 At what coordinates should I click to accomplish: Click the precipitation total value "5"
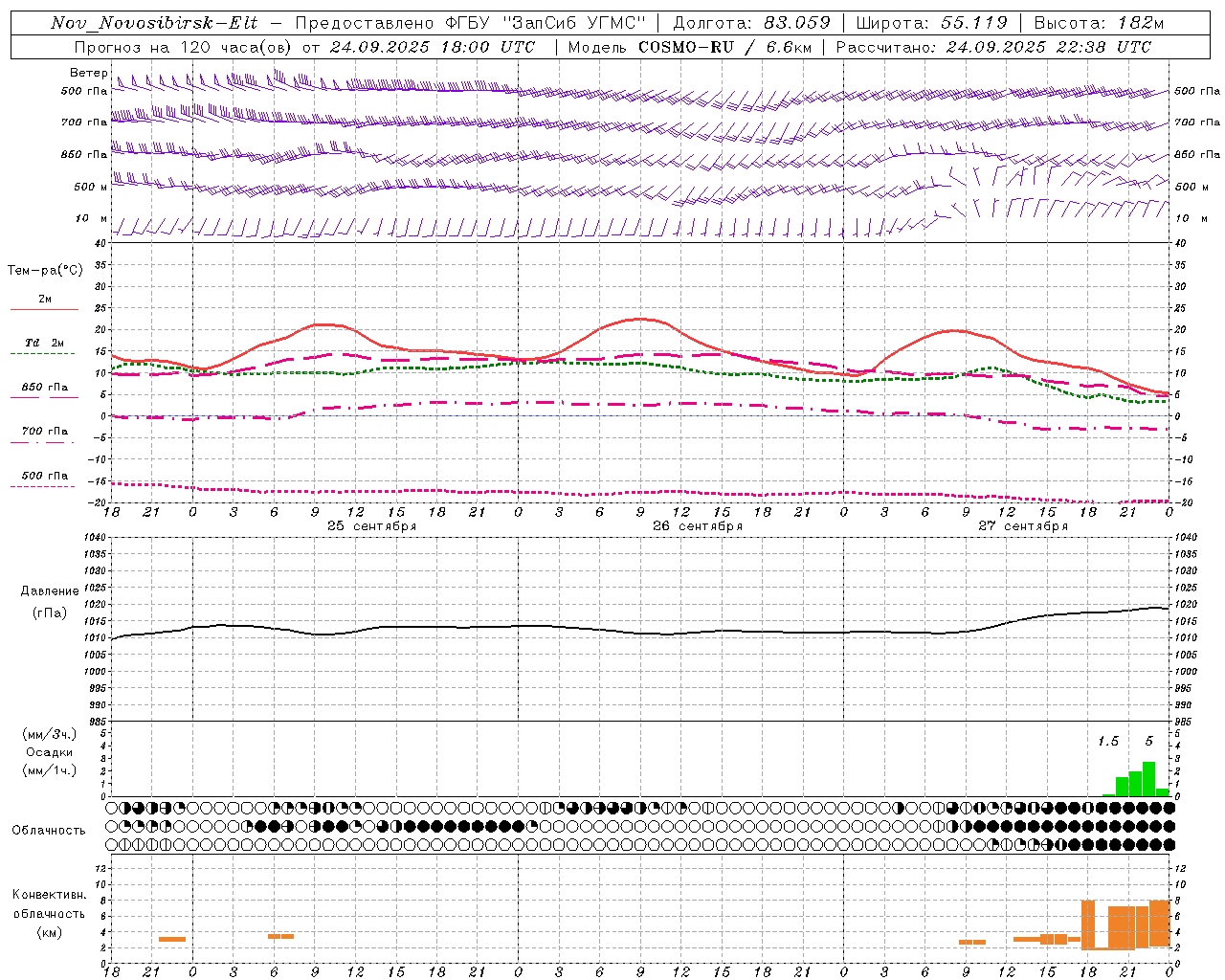[1149, 741]
